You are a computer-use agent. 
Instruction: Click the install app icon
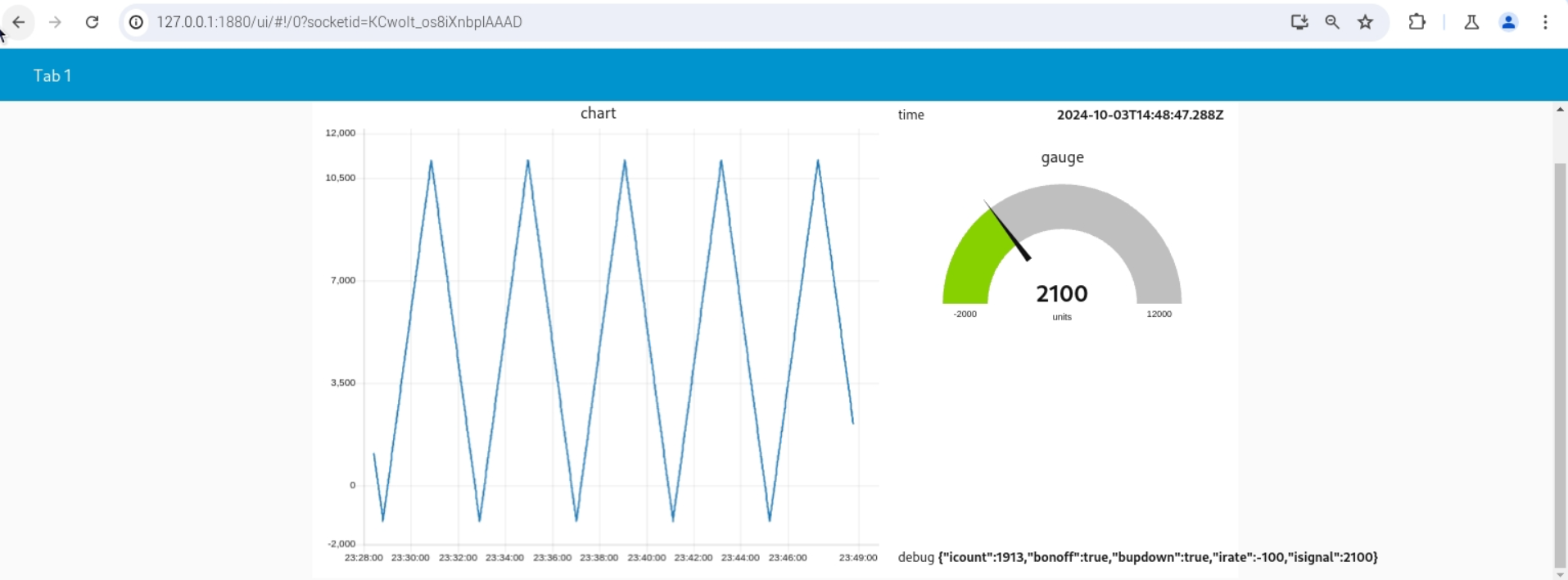(1299, 22)
